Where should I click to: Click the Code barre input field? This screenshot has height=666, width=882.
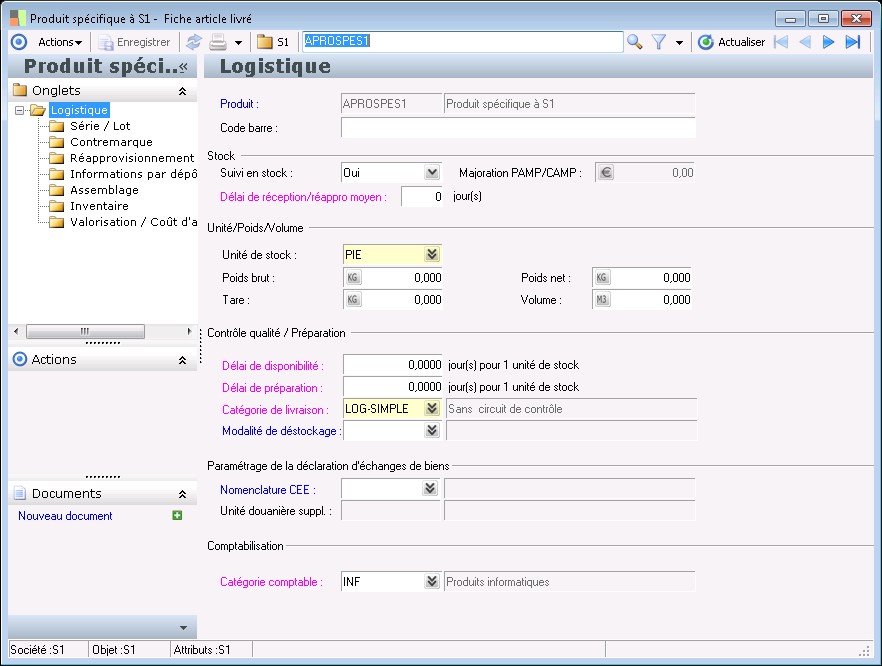tap(517, 128)
